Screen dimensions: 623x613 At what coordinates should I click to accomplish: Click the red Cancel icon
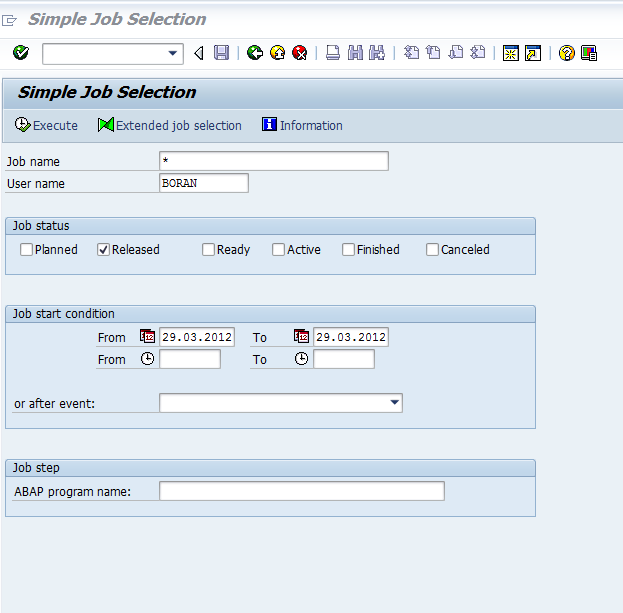300,53
